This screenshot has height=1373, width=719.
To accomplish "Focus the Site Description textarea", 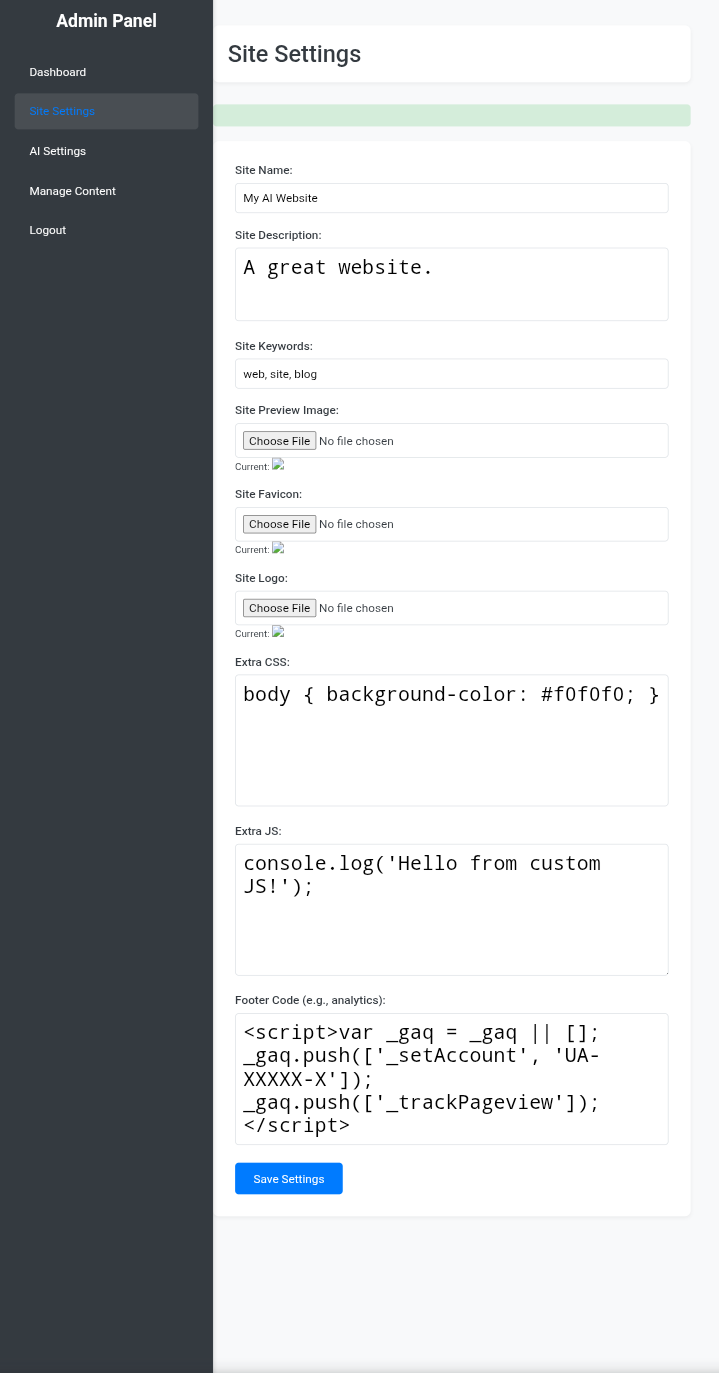I will pos(451,284).
